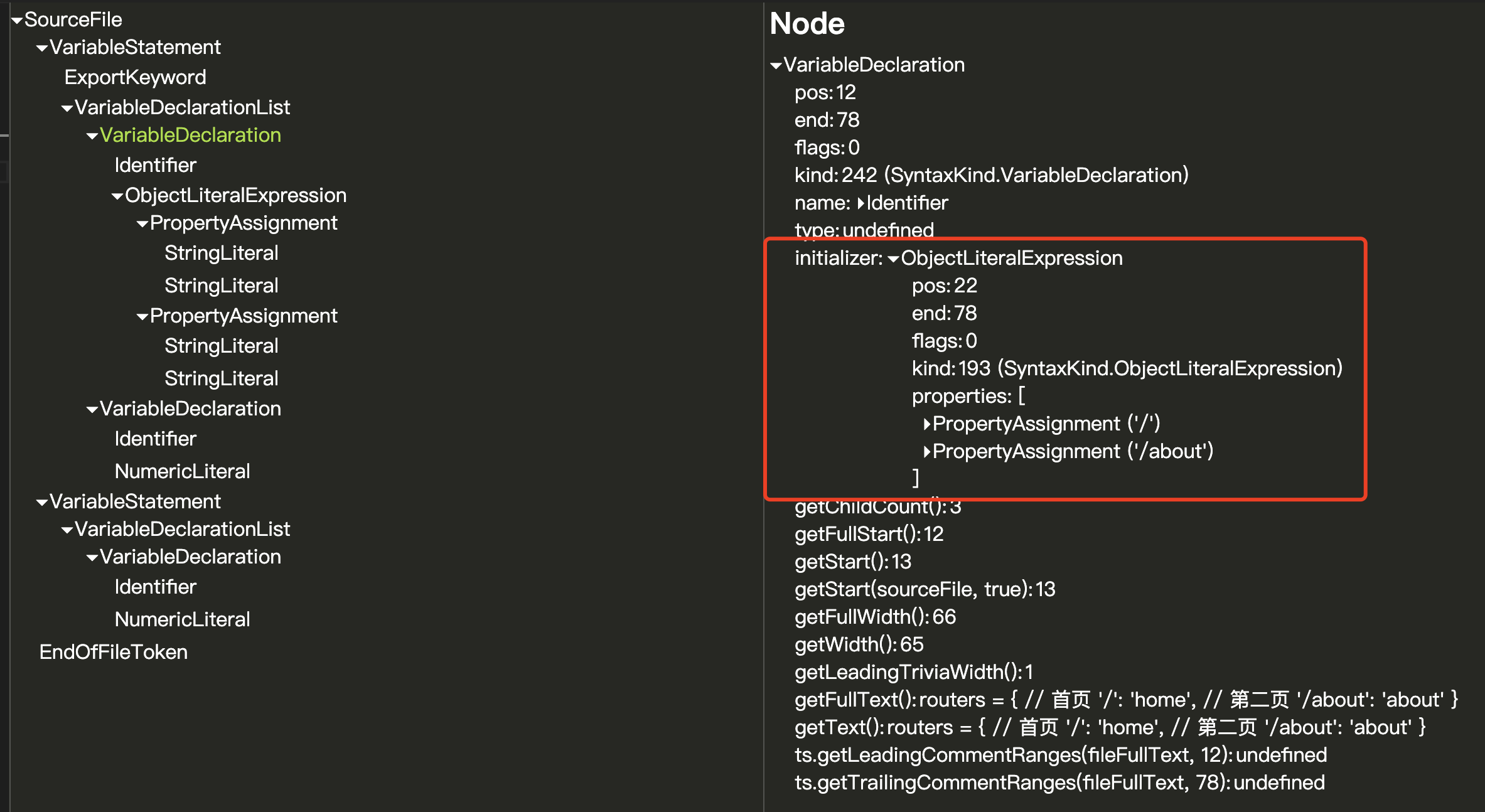The height and width of the screenshot is (812, 1485).
Task: Expand PropertyAssignment ('/about') in properties
Action: tap(926, 452)
